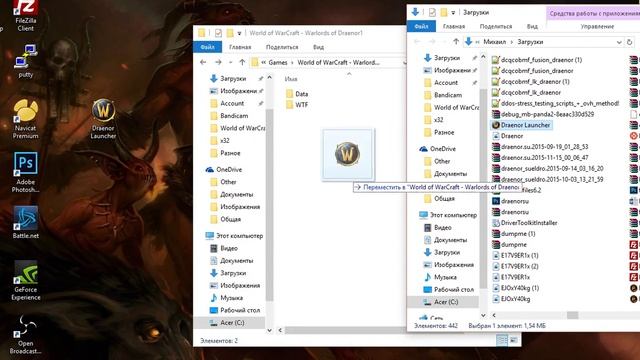Select DriverToolkitInstaller file in Загрузки list
This screenshot has width=640, height=360.
(525, 223)
